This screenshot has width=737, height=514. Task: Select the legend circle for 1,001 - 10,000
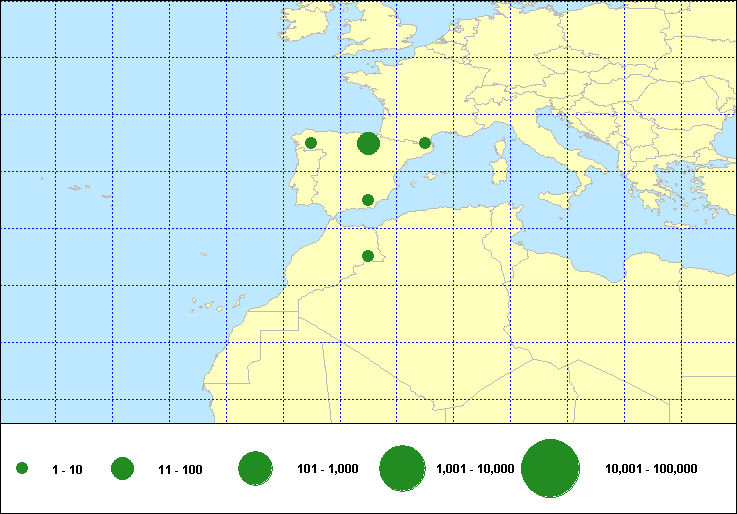click(404, 468)
